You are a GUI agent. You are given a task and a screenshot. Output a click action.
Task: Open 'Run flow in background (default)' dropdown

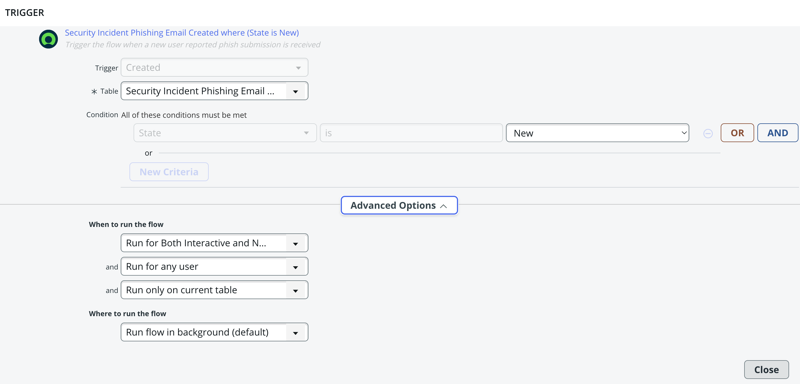point(214,332)
